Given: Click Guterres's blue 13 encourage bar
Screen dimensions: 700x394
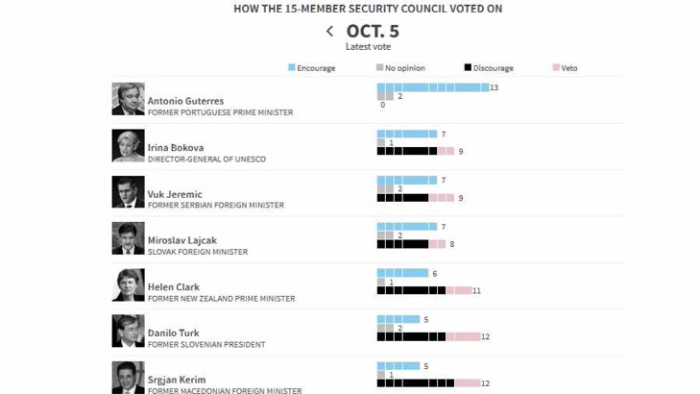Looking at the screenshot, I should [x=433, y=87].
